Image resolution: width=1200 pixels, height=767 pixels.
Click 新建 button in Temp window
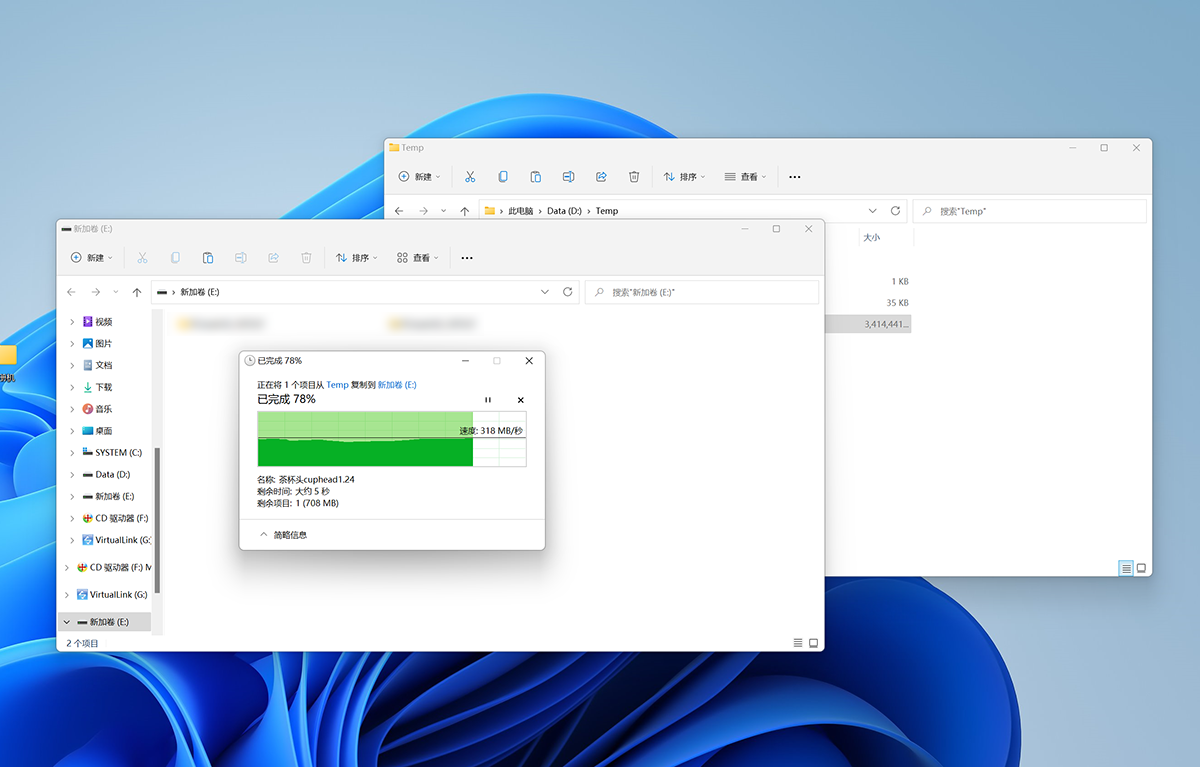coord(419,177)
